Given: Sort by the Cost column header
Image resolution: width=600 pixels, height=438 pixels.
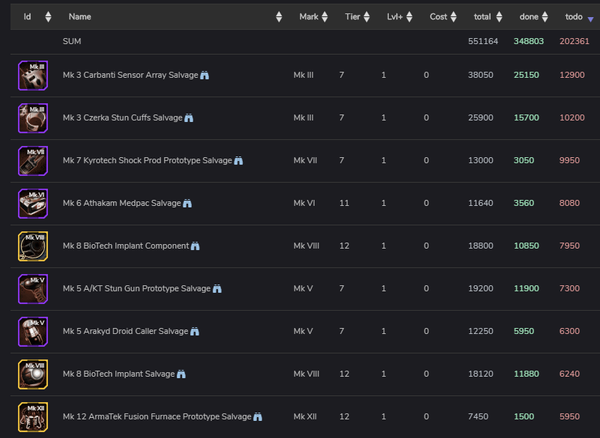Looking at the screenshot, I should click(438, 17).
